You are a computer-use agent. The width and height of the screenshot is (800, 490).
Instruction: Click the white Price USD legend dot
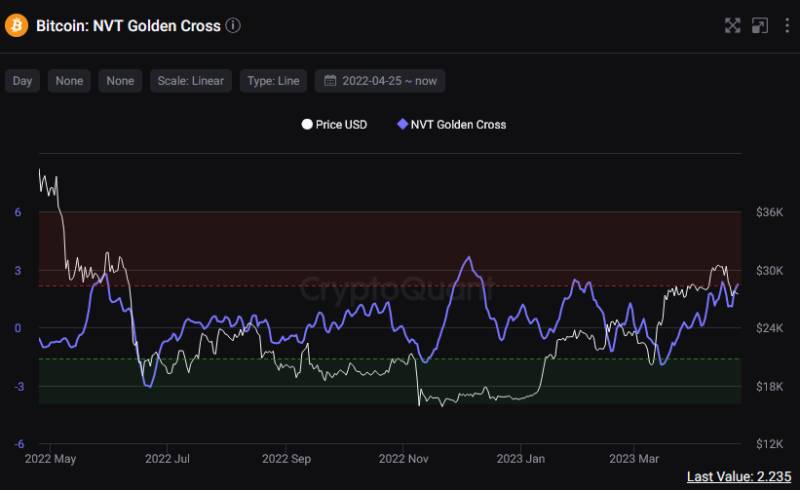coord(307,125)
